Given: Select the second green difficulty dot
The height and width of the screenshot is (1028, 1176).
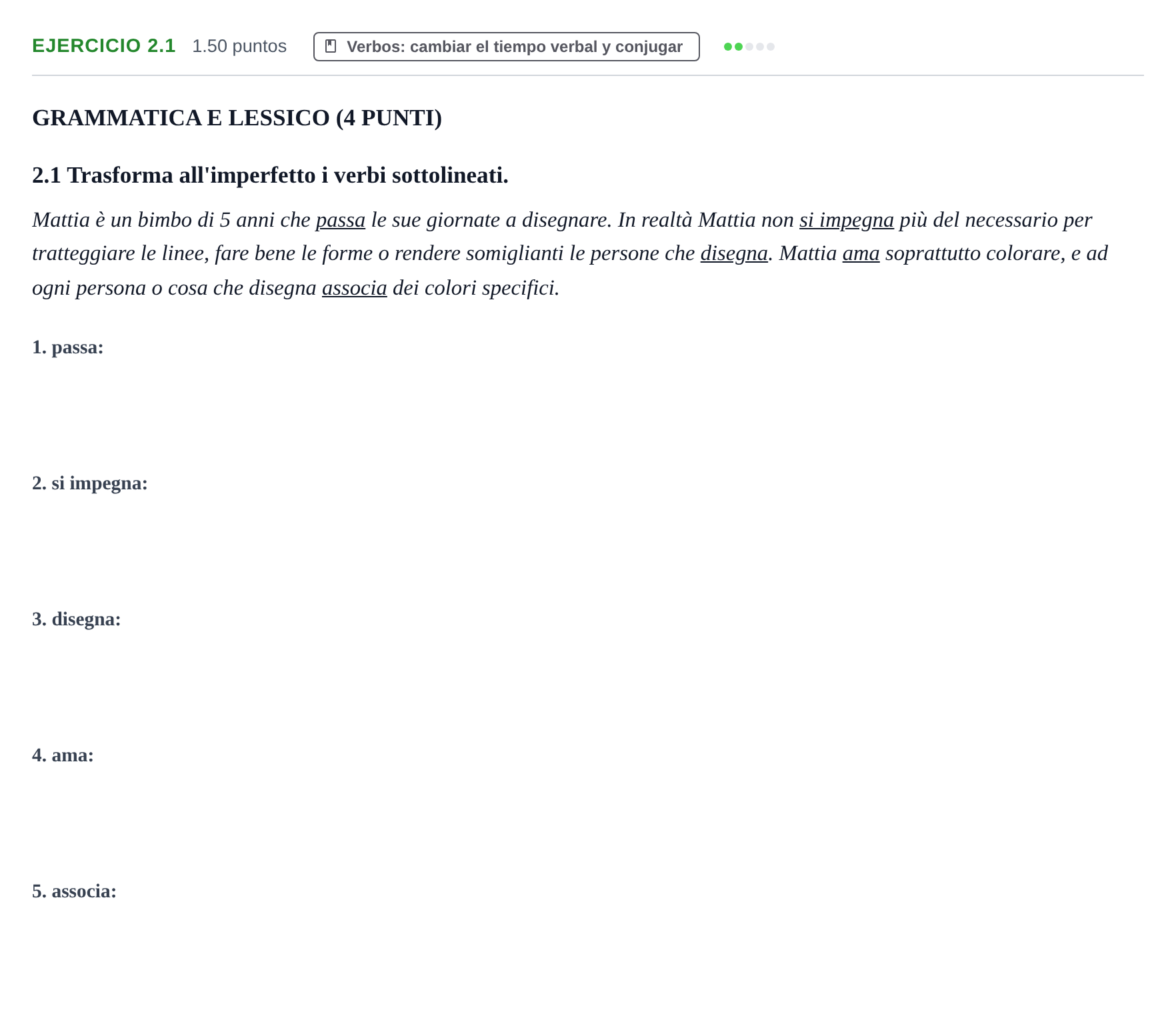Looking at the screenshot, I should pyautogui.click(x=739, y=47).
